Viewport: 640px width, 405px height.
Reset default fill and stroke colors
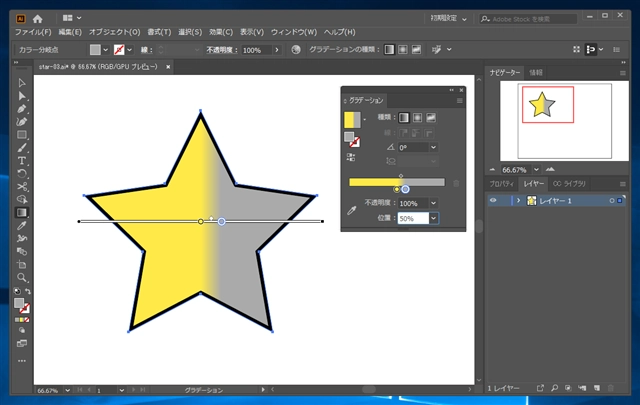click(x=17, y=291)
